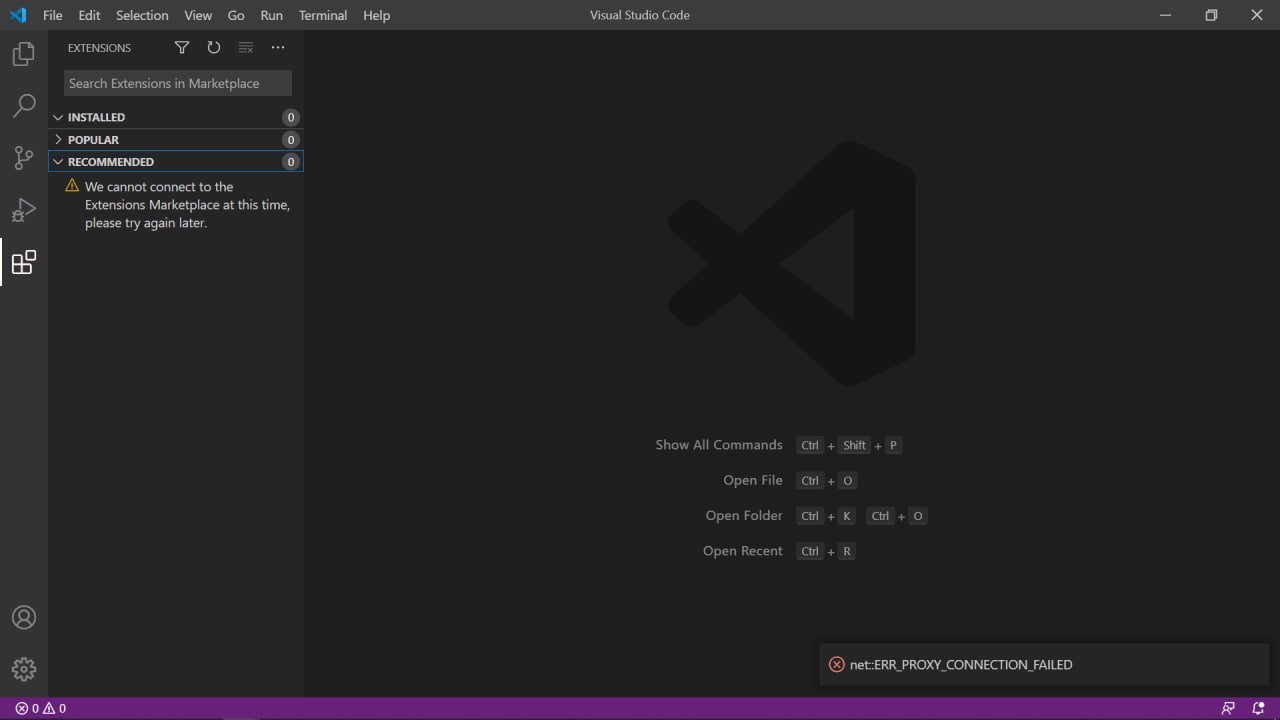Expand the POPULAR section

point(58,139)
